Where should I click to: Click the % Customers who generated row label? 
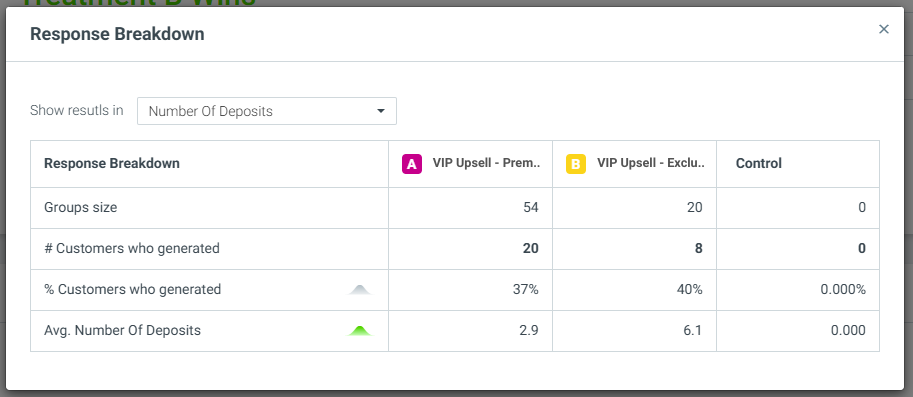tap(132, 289)
